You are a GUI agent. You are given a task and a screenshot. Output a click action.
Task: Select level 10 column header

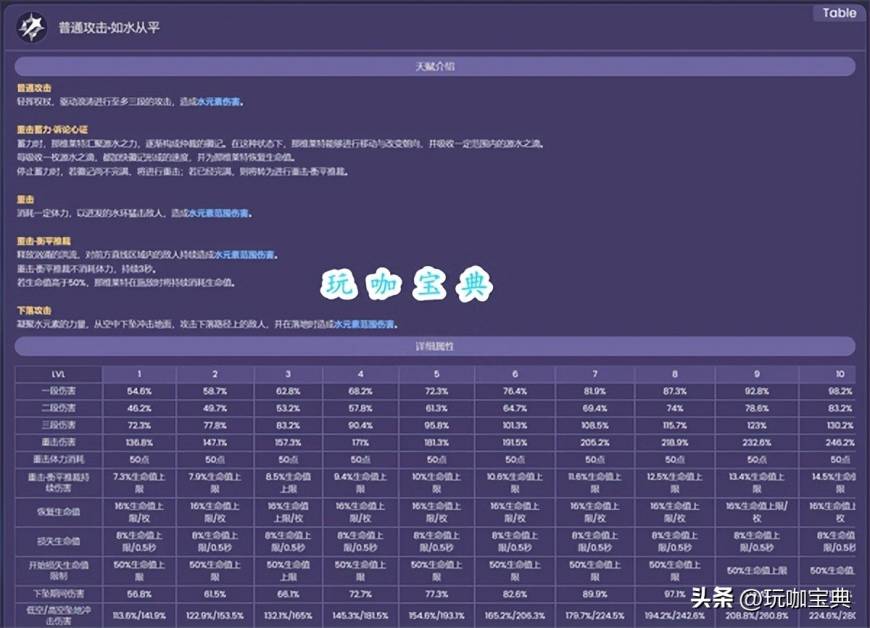[x=838, y=373]
